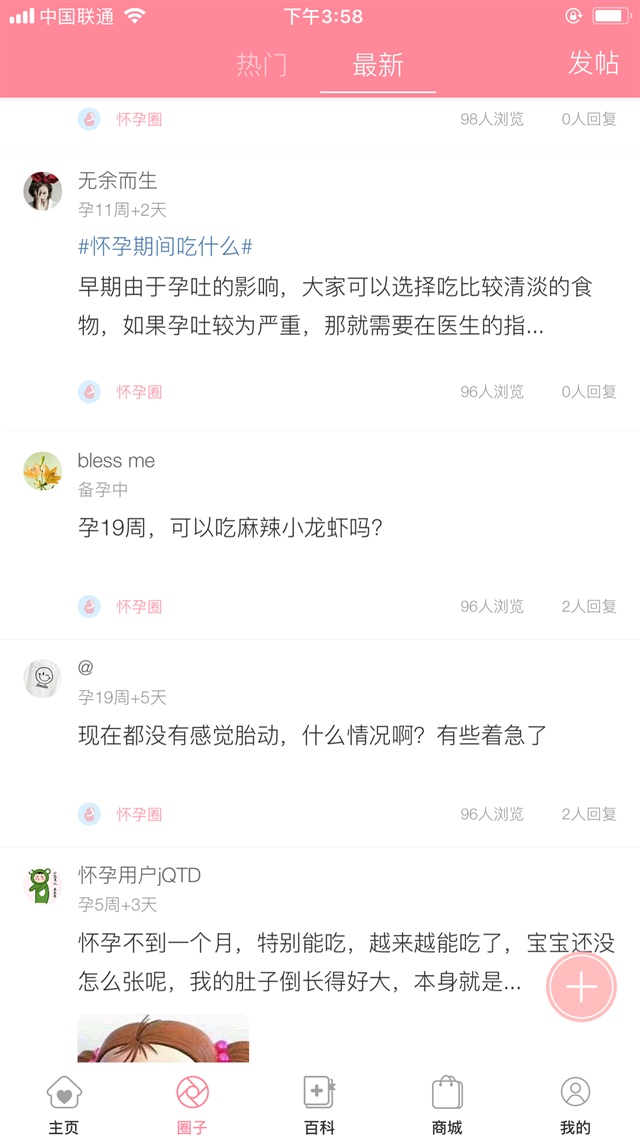
Task: Tap 发帖 to create a new post
Action: 592,64
